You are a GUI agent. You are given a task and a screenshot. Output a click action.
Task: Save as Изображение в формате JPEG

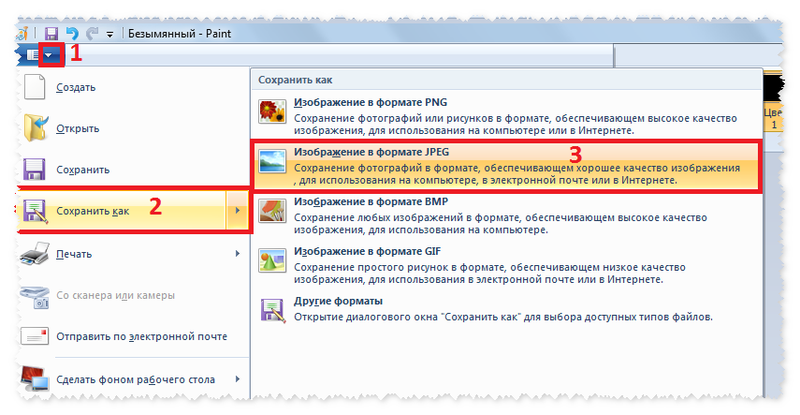pos(507,166)
